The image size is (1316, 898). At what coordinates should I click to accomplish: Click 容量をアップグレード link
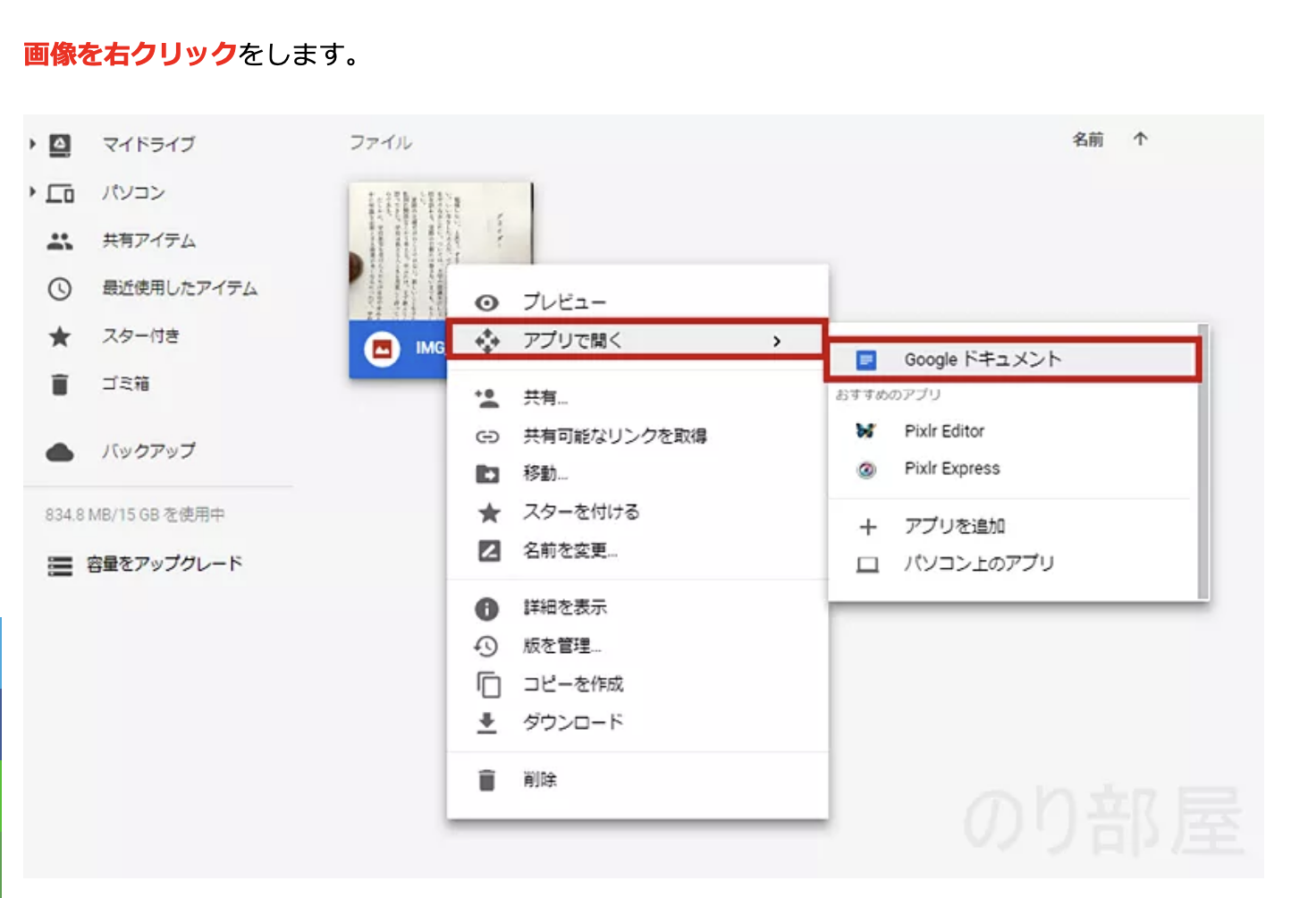(x=164, y=564)
